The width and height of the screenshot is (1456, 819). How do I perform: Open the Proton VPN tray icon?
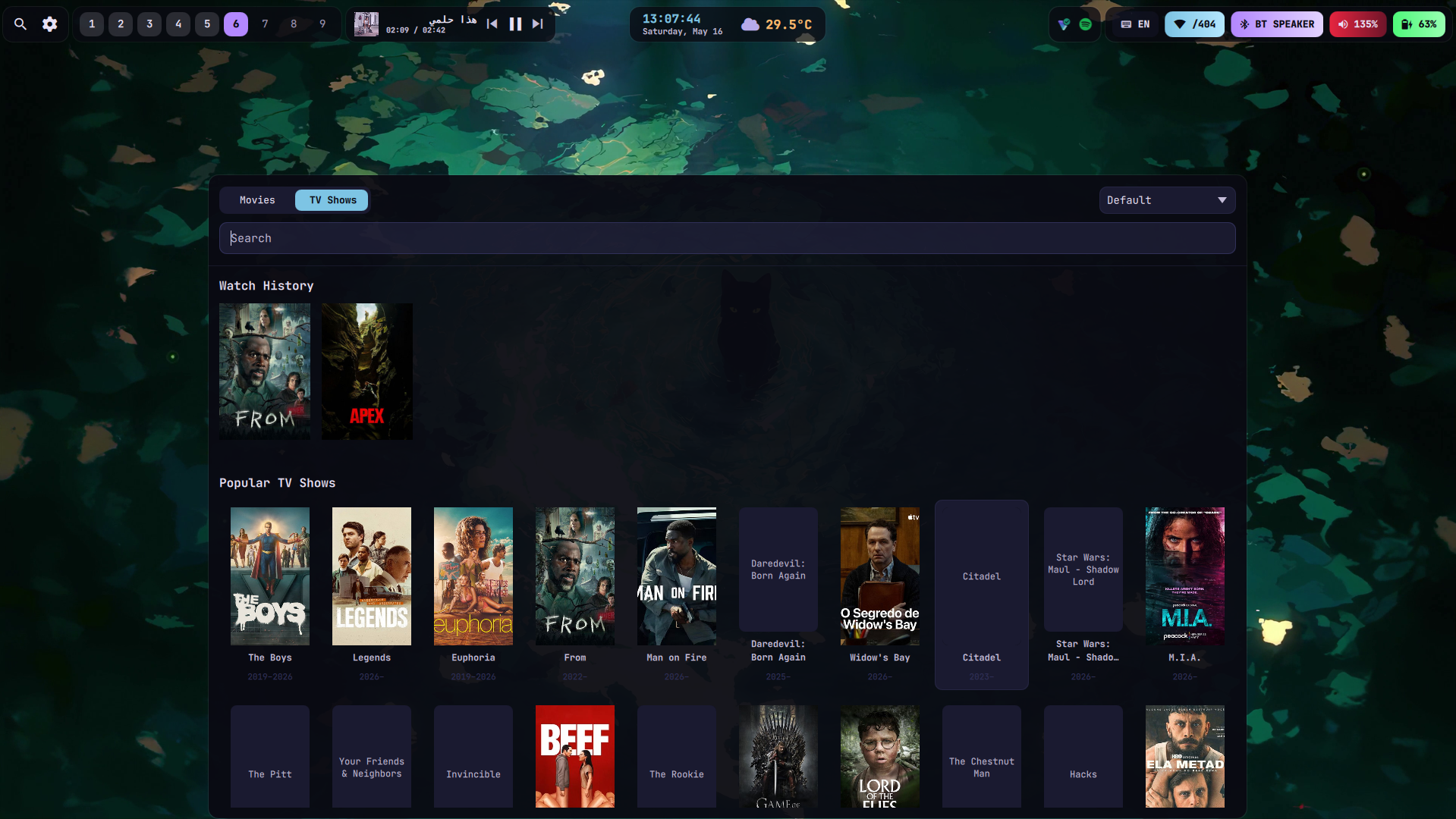pyautogui.click(x=1064, y=24)
